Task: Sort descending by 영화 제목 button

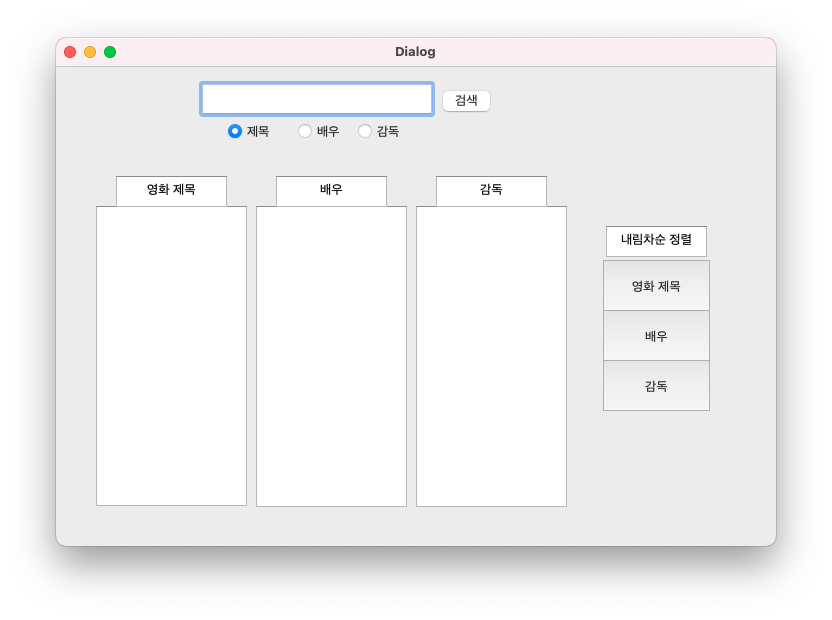Action: point(656,286)
